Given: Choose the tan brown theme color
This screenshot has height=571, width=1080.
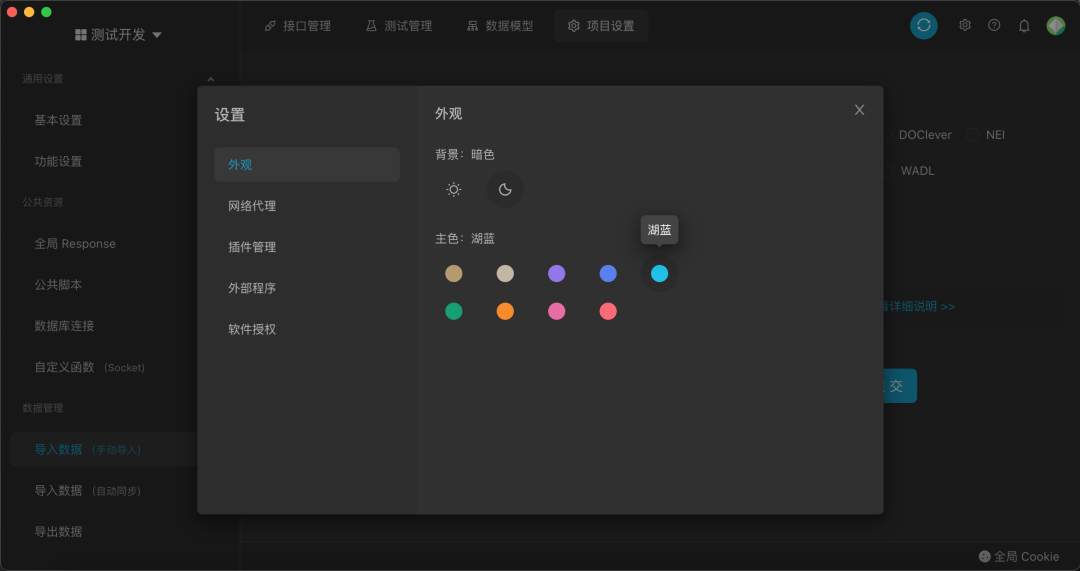Looking at the screenshot, I should pos(453,273).
